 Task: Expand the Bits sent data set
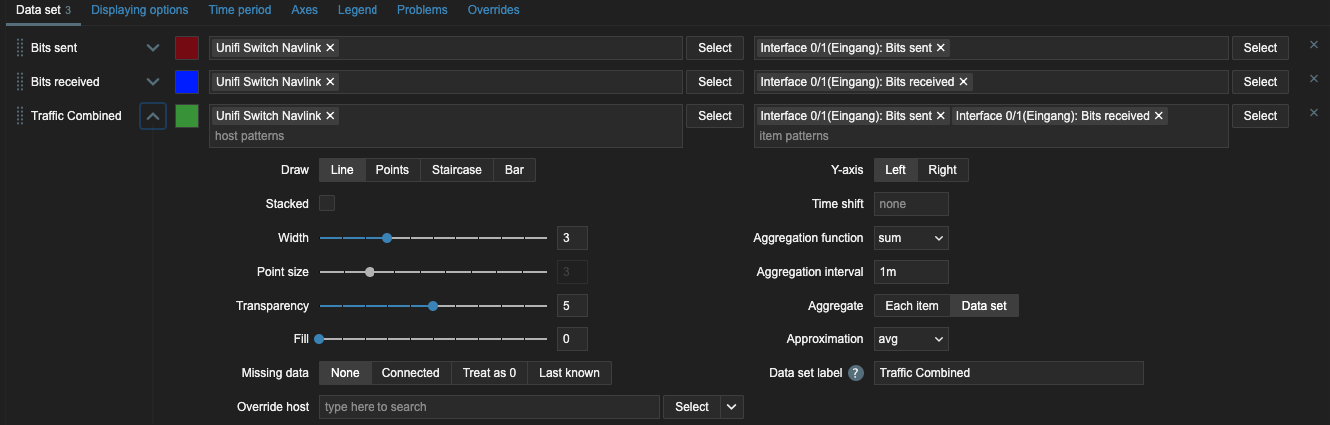tap(152, 48)
